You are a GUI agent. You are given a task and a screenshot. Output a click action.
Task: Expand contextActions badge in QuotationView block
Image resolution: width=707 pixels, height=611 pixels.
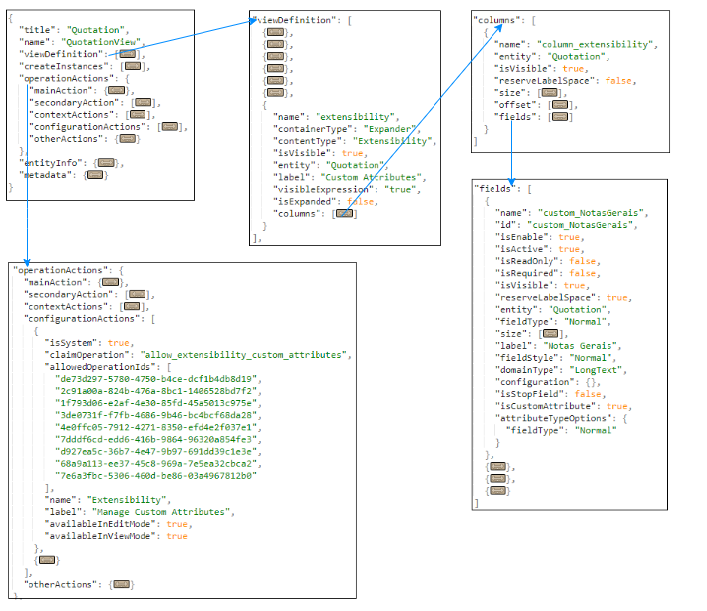(138, 115)
